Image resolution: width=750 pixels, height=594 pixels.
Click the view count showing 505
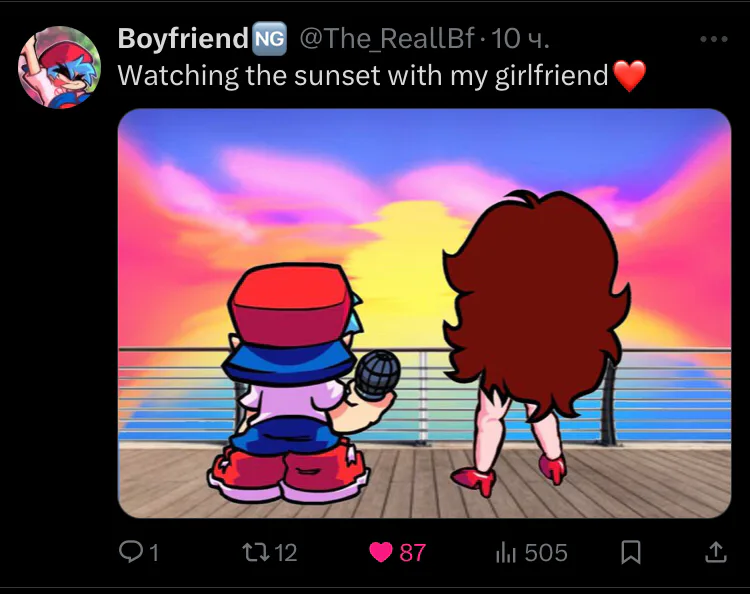[x=546, y=552]
